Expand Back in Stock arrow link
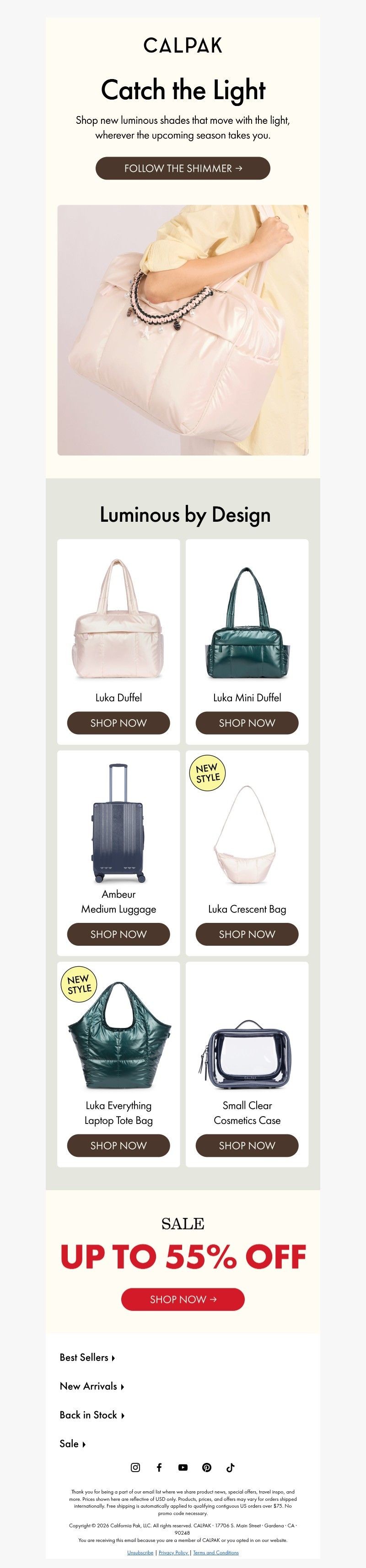This screenshot has width=366, height=1568. (92, 1414)
